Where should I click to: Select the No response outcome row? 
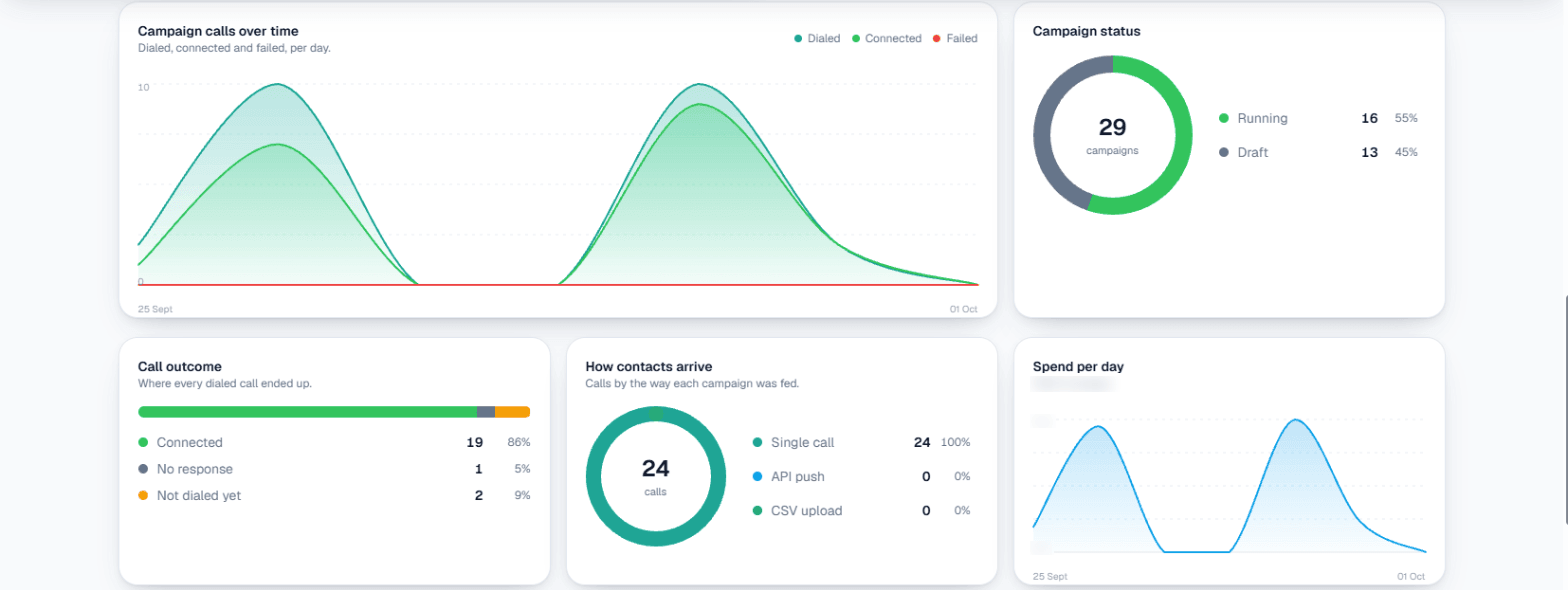pos(334,469)
